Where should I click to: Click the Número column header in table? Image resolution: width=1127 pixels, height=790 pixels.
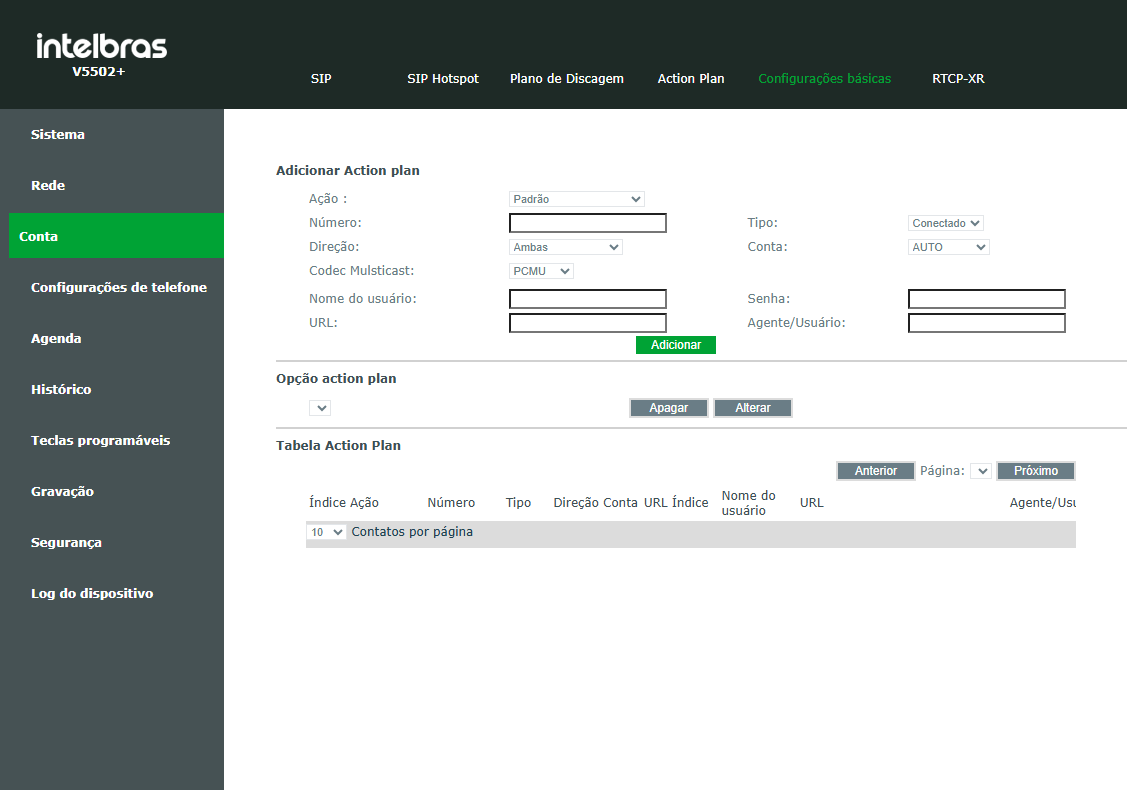click(451, 502)
